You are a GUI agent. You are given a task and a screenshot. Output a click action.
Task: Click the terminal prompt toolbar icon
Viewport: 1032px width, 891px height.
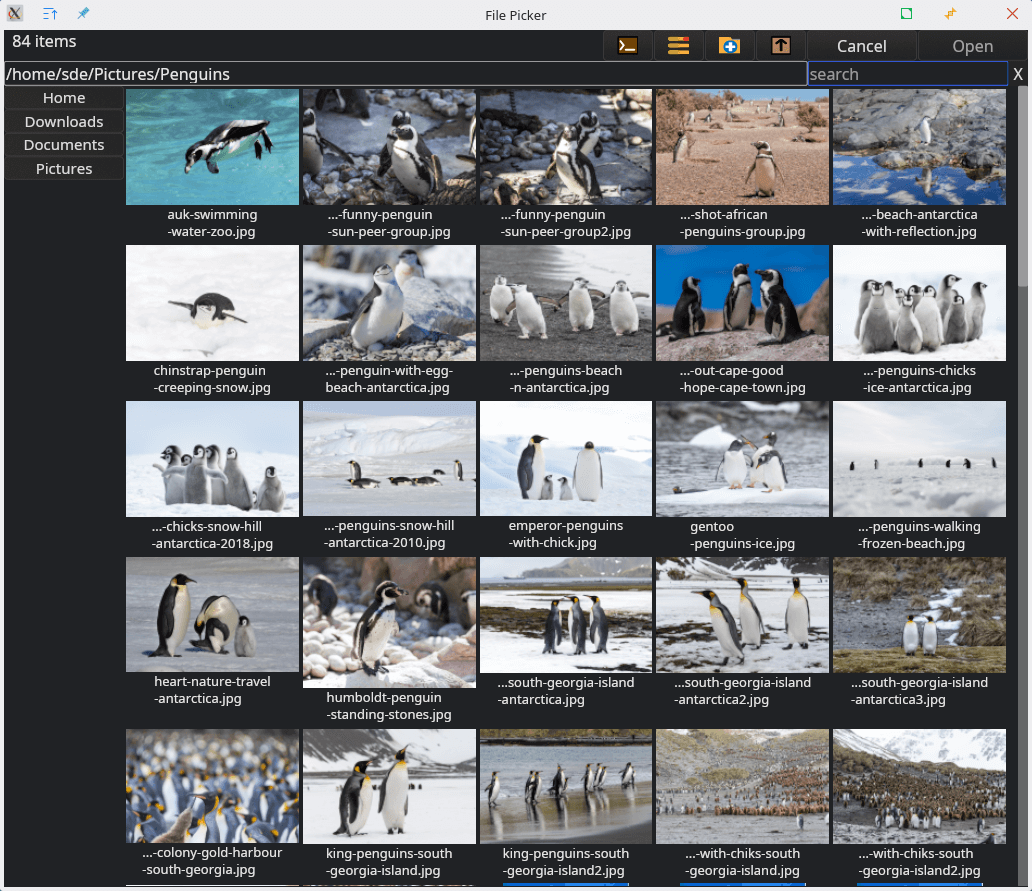click(628, 46)
